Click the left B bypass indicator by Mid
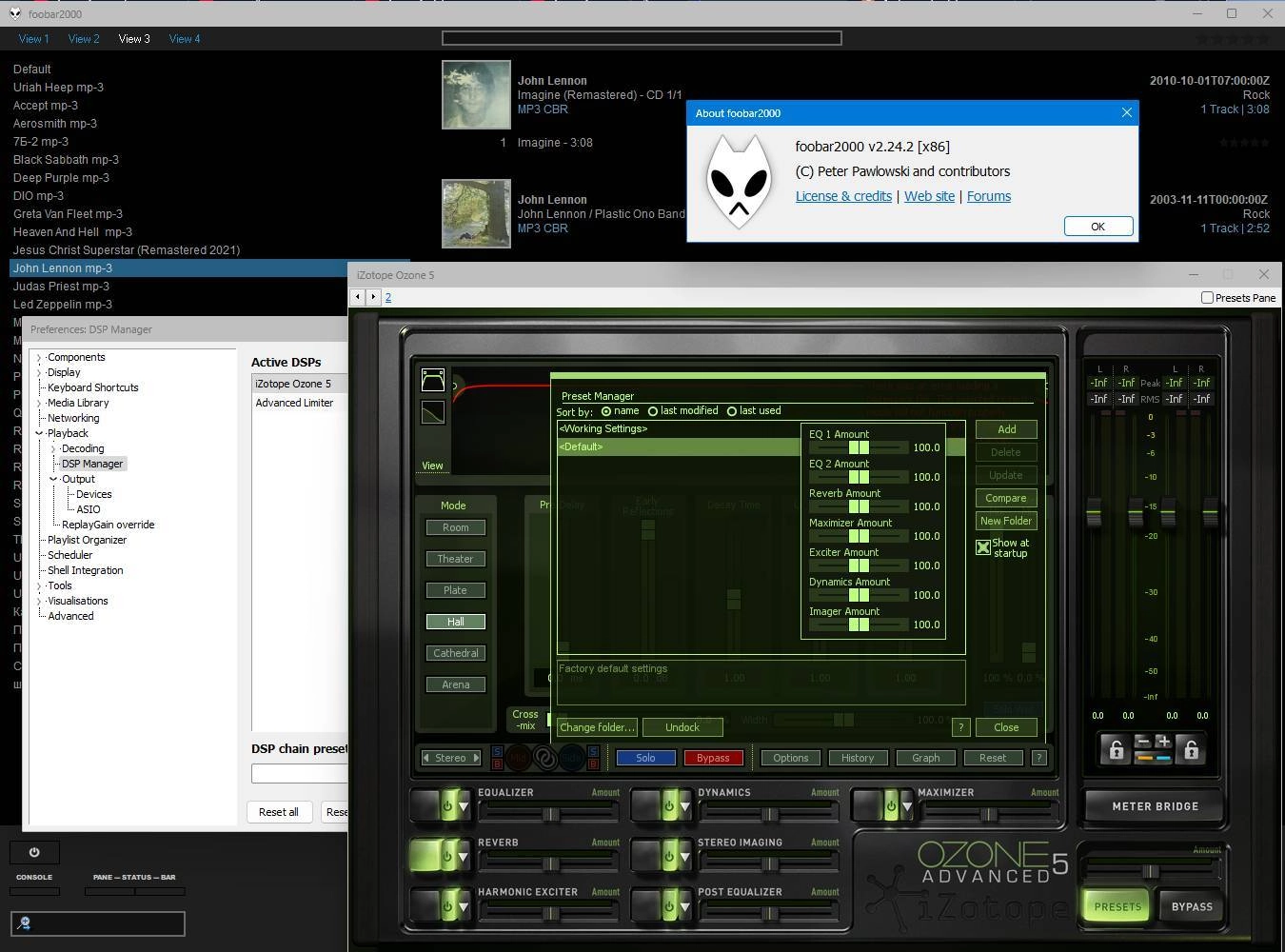The height and width of the screenshot is (952, 1285). coord(498,764)
